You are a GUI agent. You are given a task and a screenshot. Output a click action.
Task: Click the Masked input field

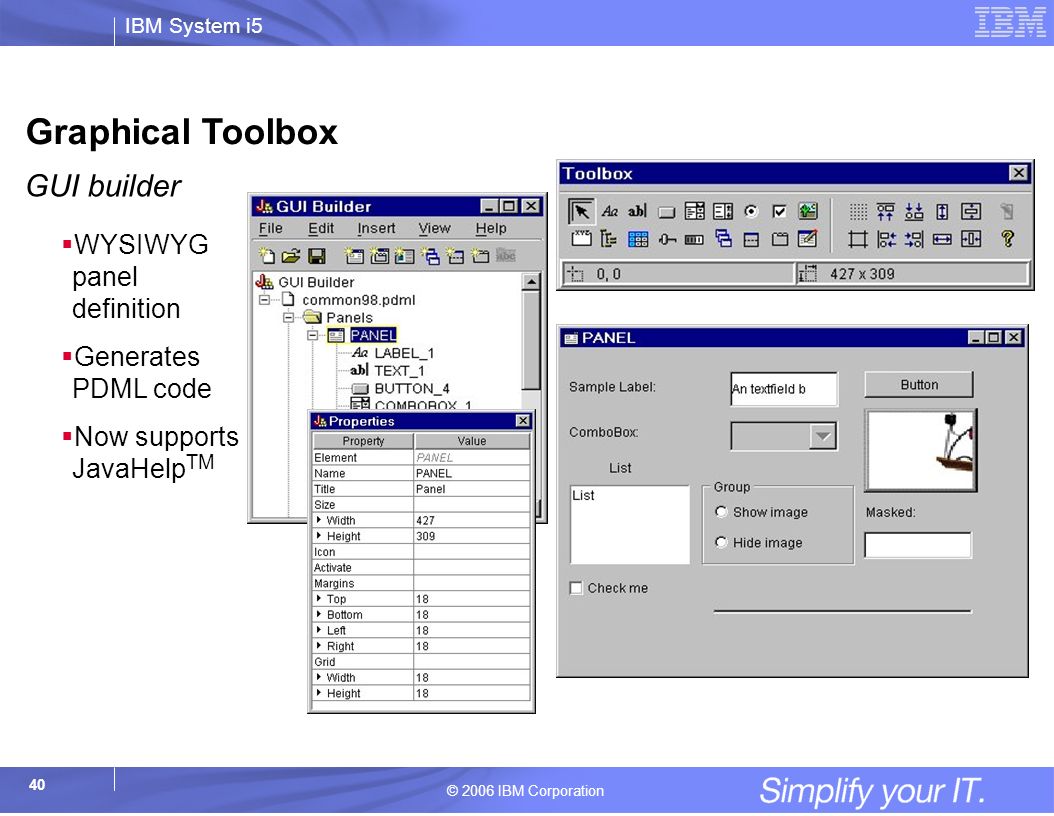[918, 545]
